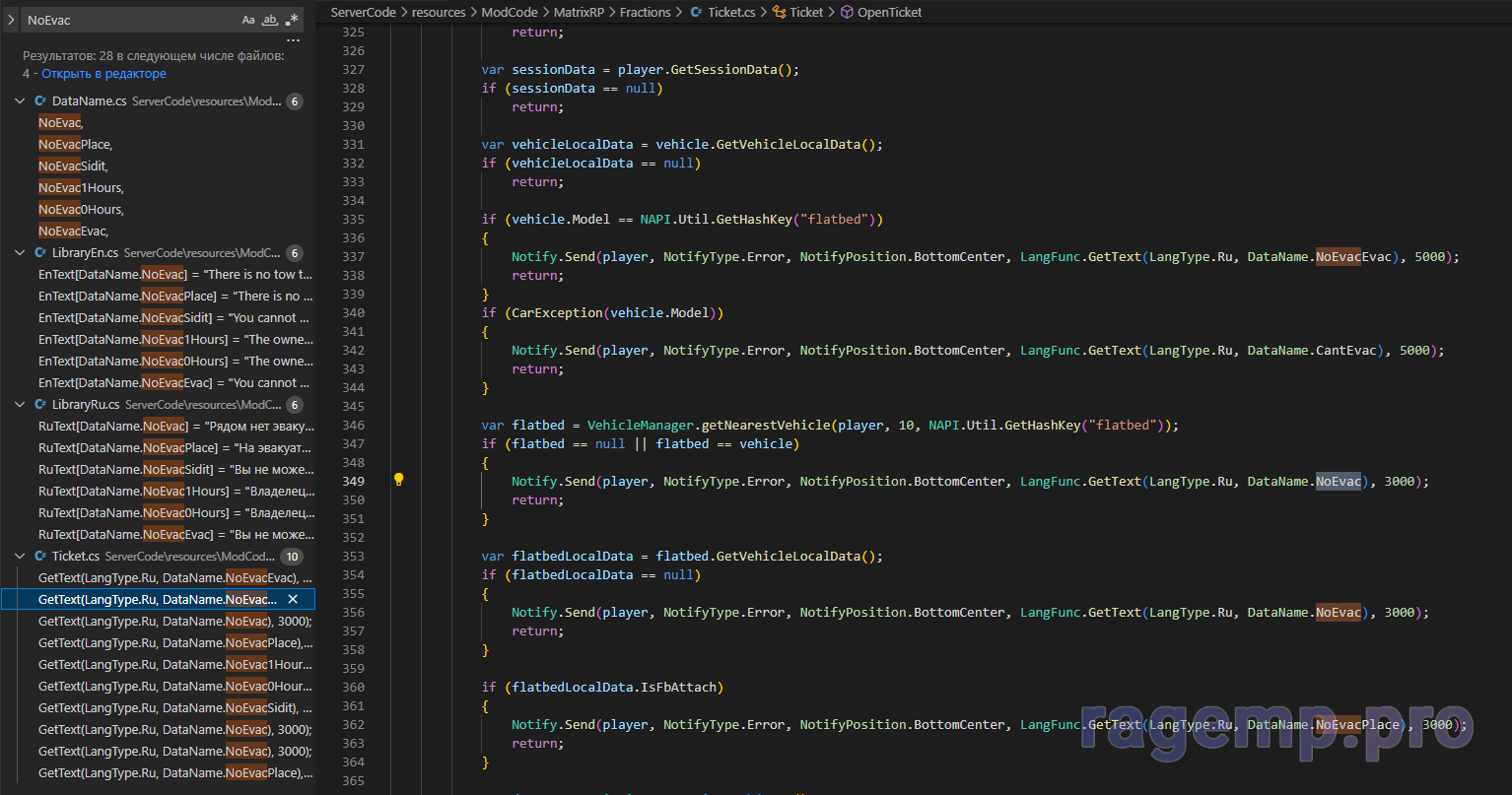This screenshot has width=1512, height=795.
Task: Select the ModCode breadcrumb segment
Action: tap(509, 12)
